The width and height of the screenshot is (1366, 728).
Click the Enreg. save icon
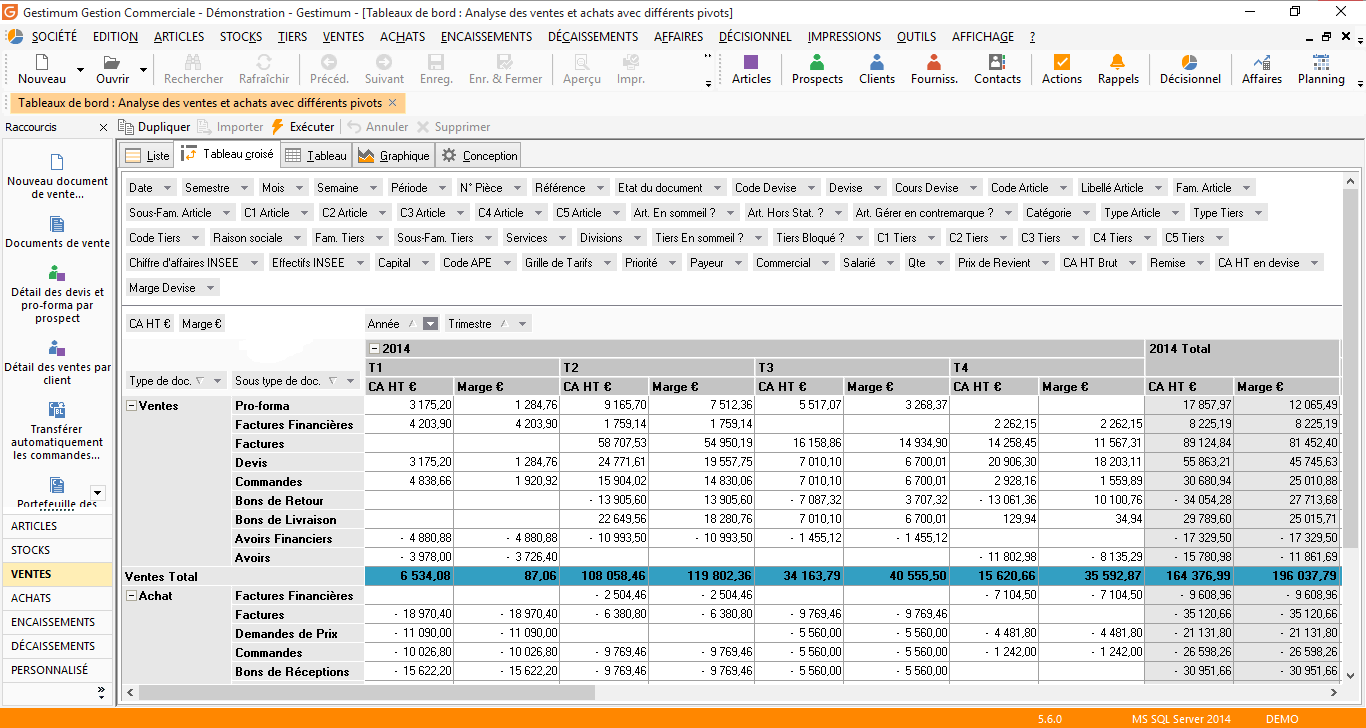436,62
